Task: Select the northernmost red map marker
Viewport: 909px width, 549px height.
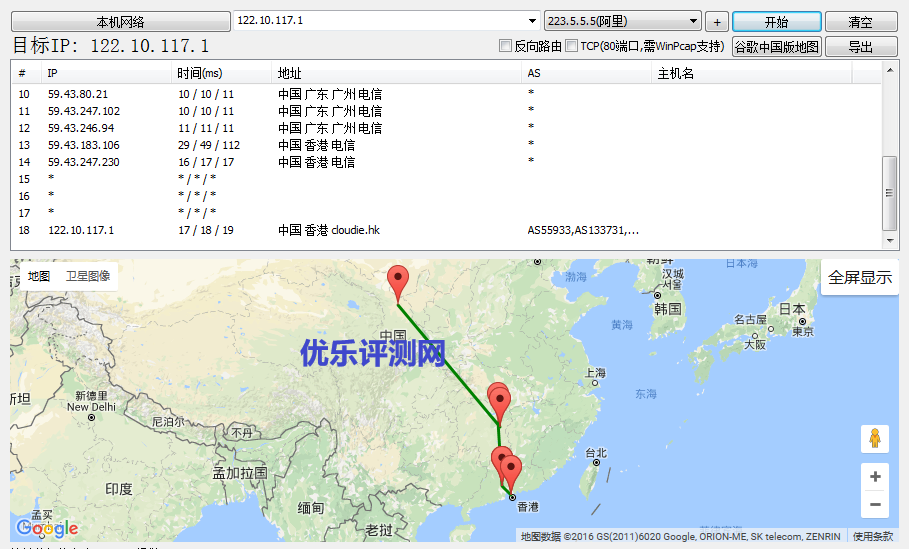Action: click(398, 284)
